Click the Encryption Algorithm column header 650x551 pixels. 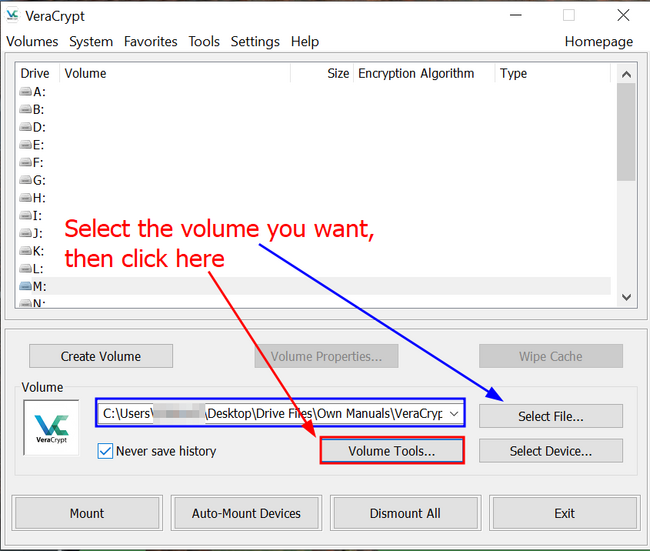[424, 73]
